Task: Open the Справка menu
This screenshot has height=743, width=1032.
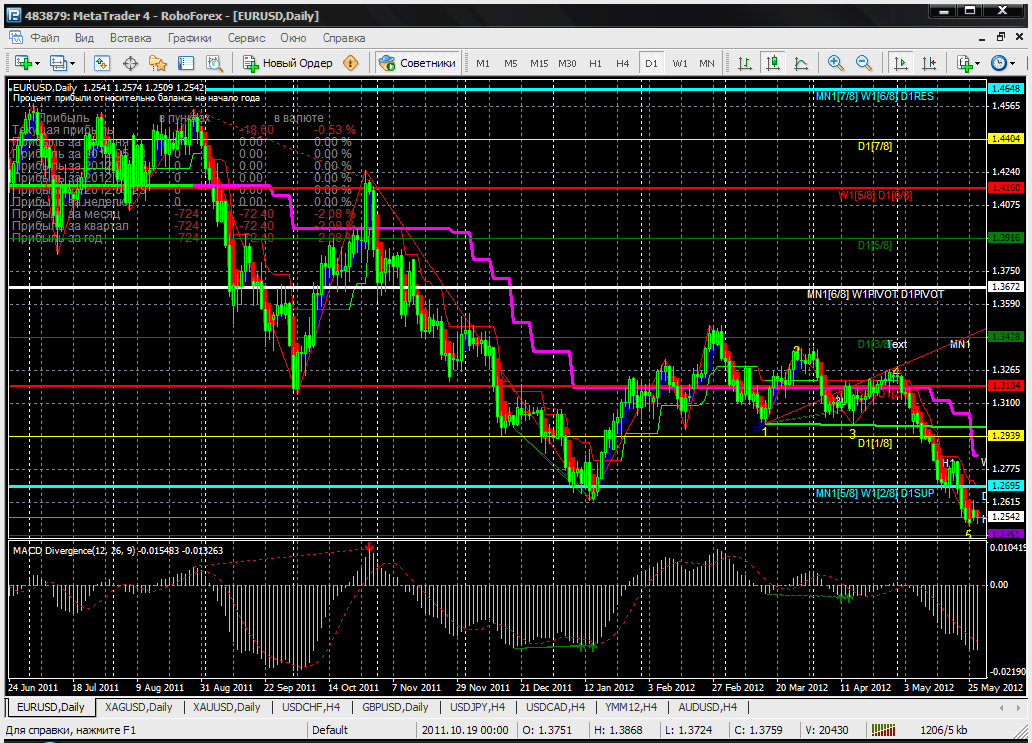Action: tap(344, 38)
